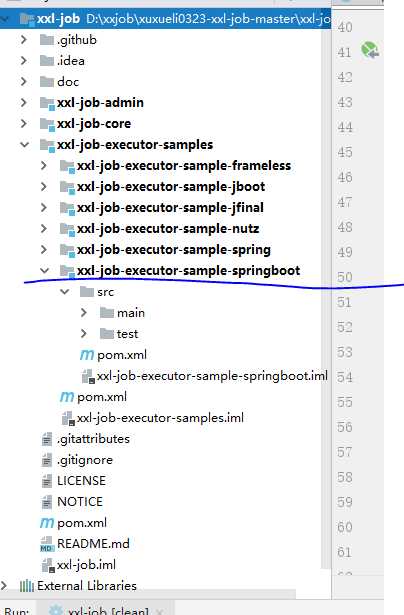Click the xxl-job-executor-samples.iml file icon
404x615 pixels.
(x=68, y=418)
